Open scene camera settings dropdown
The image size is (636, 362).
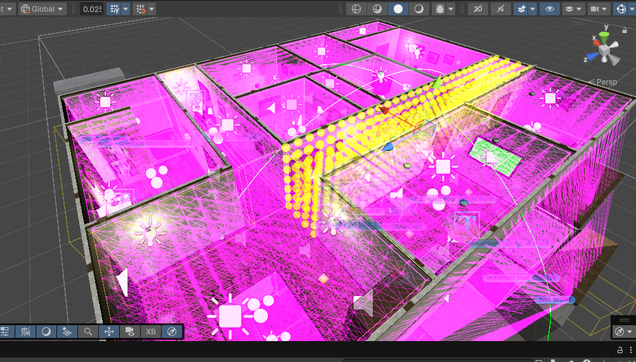click(x=599, y=9)
